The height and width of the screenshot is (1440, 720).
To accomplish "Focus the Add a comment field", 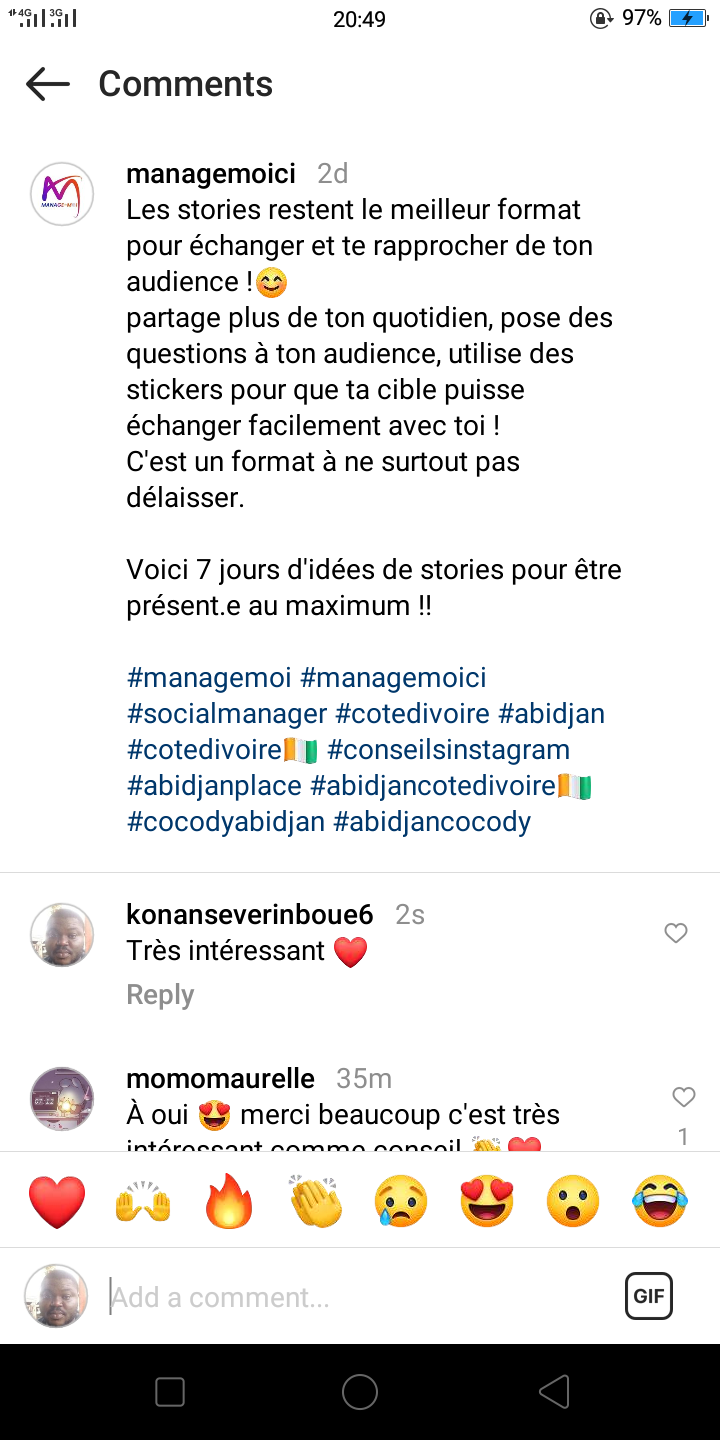I will click(350, 1297).
